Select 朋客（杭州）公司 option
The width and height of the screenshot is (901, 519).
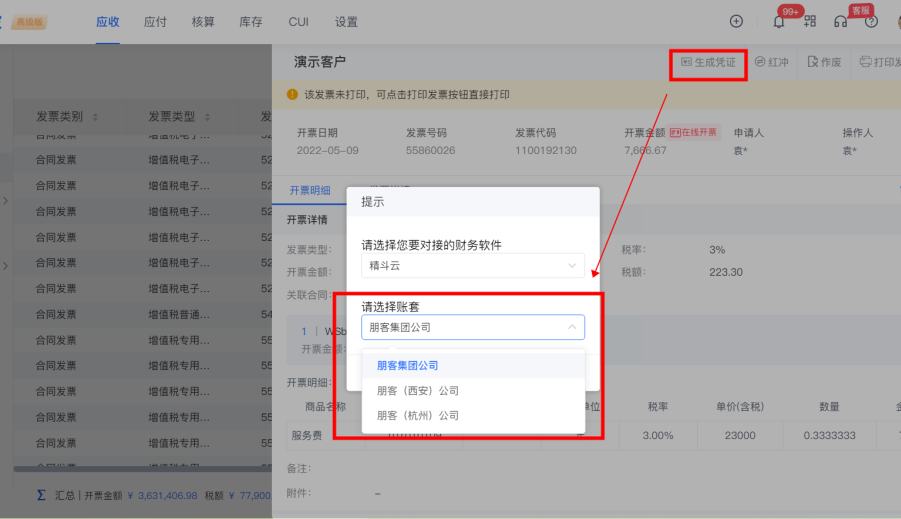(473, 416)
